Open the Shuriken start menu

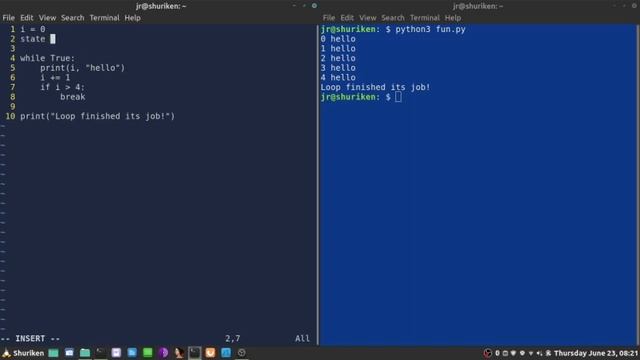tap(24, 353)
